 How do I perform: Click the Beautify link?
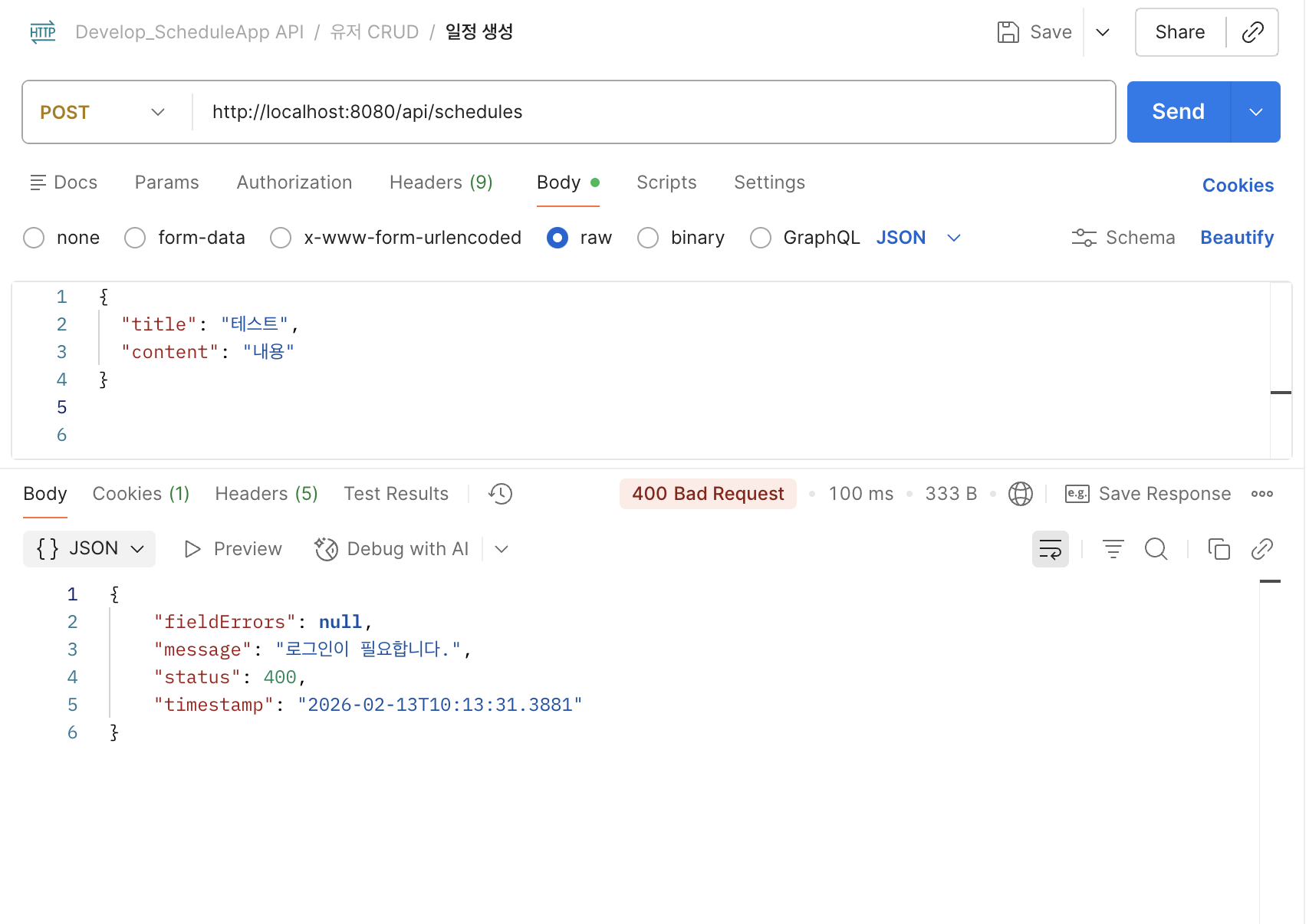pyautogui.click(x=1236, y=238)
